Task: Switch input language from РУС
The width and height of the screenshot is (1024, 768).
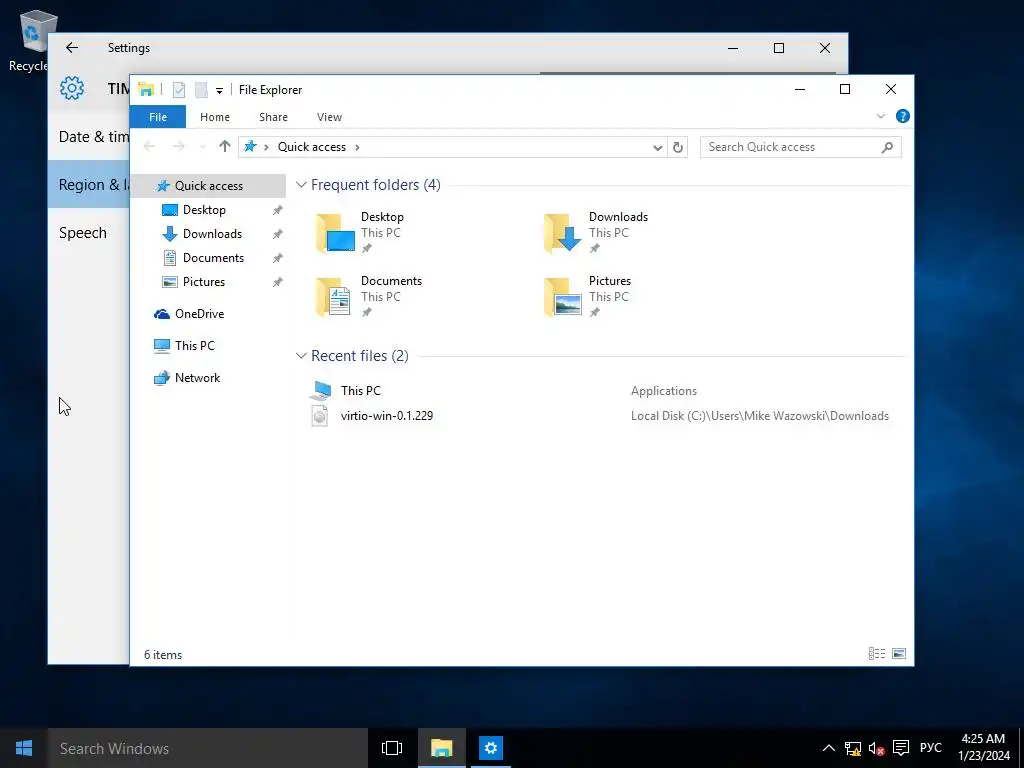Action: click(x=931, y=748)
